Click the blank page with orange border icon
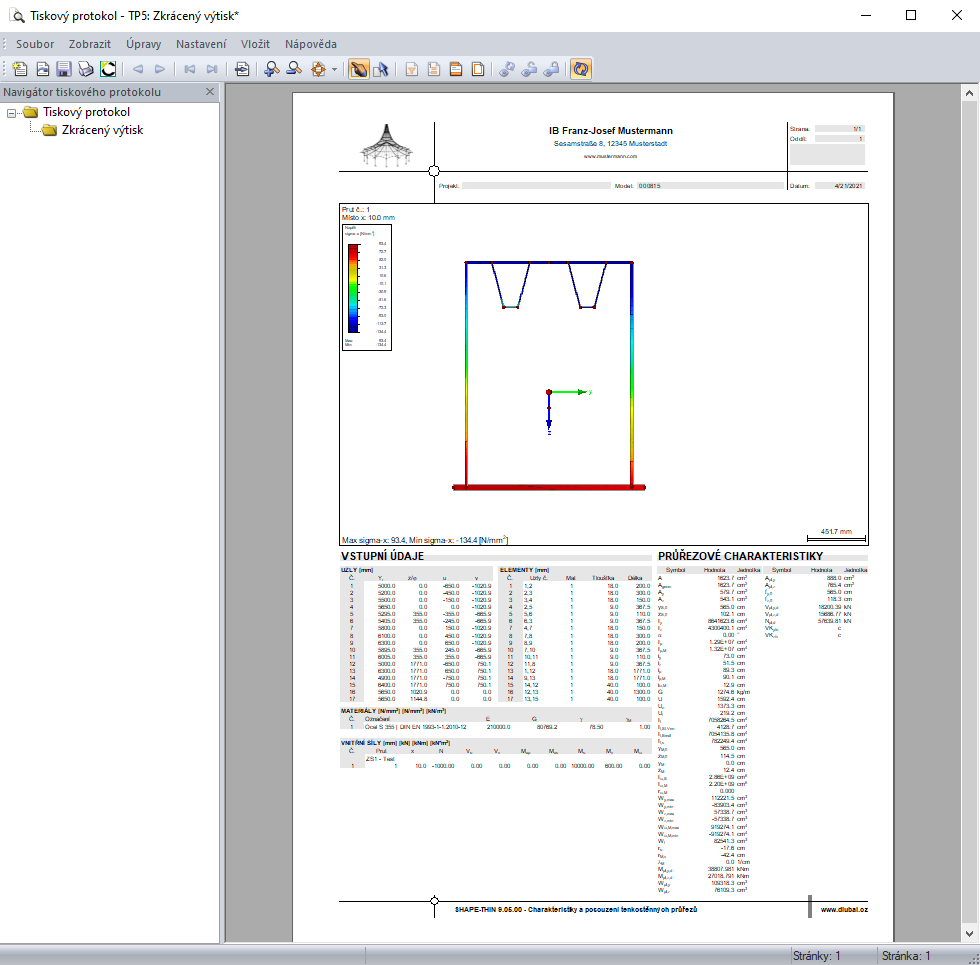980x965 pixels. click(478, 69)
